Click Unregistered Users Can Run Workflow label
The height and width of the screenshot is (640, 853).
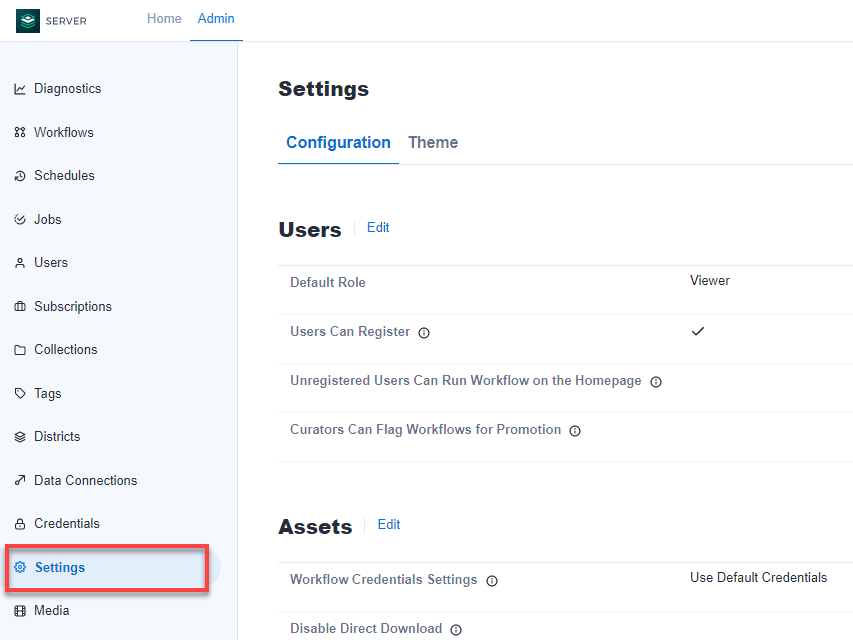[466, 380]
